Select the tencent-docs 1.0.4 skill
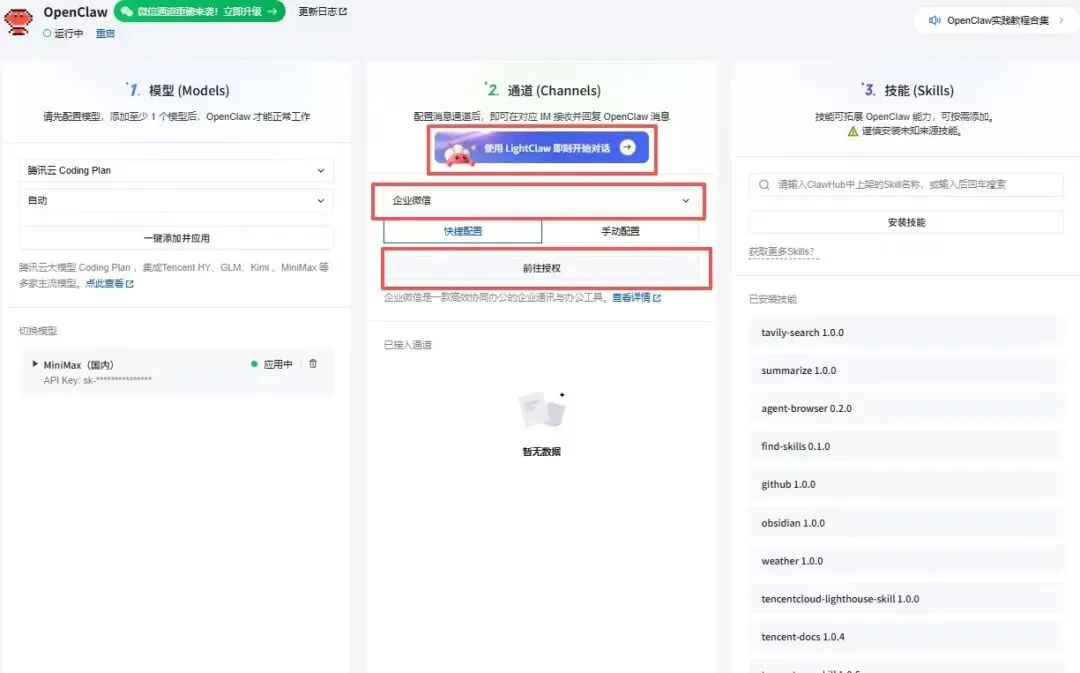 coord(906,637)
